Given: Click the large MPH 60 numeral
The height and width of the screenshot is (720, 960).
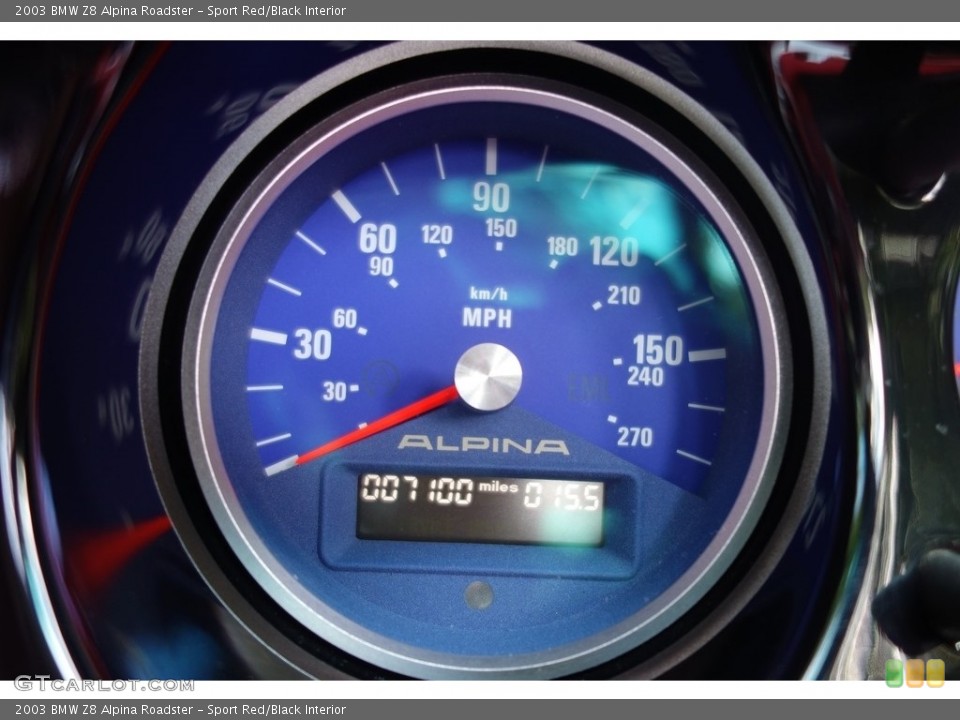Looking at the screenshot, I should pyautogui.click(x=377, y=238).
